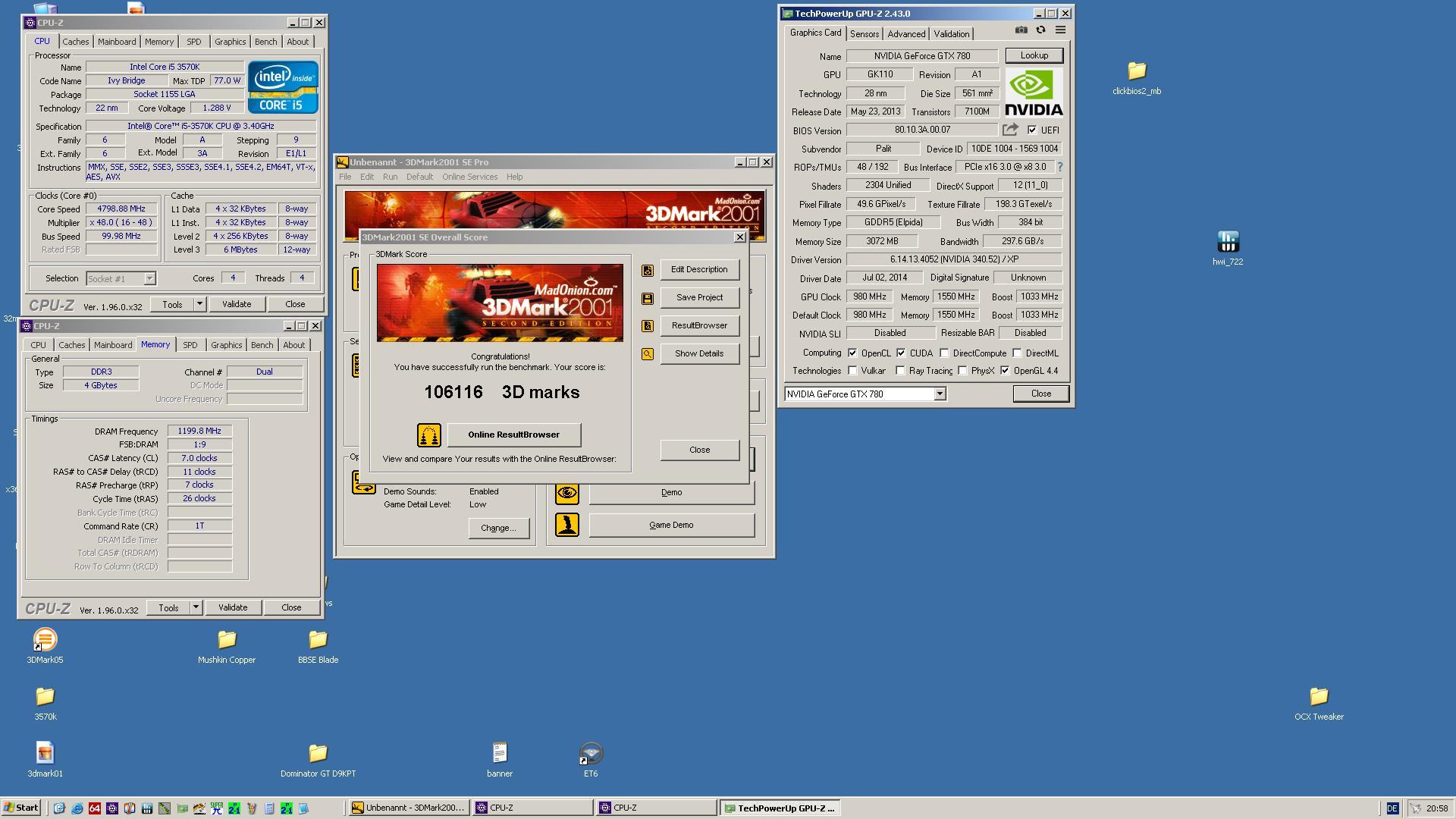The height and width of the screenshot is (819, 1456).
Task: Toggle the OpenCL checkbox
Action: (x=852, y=353)
